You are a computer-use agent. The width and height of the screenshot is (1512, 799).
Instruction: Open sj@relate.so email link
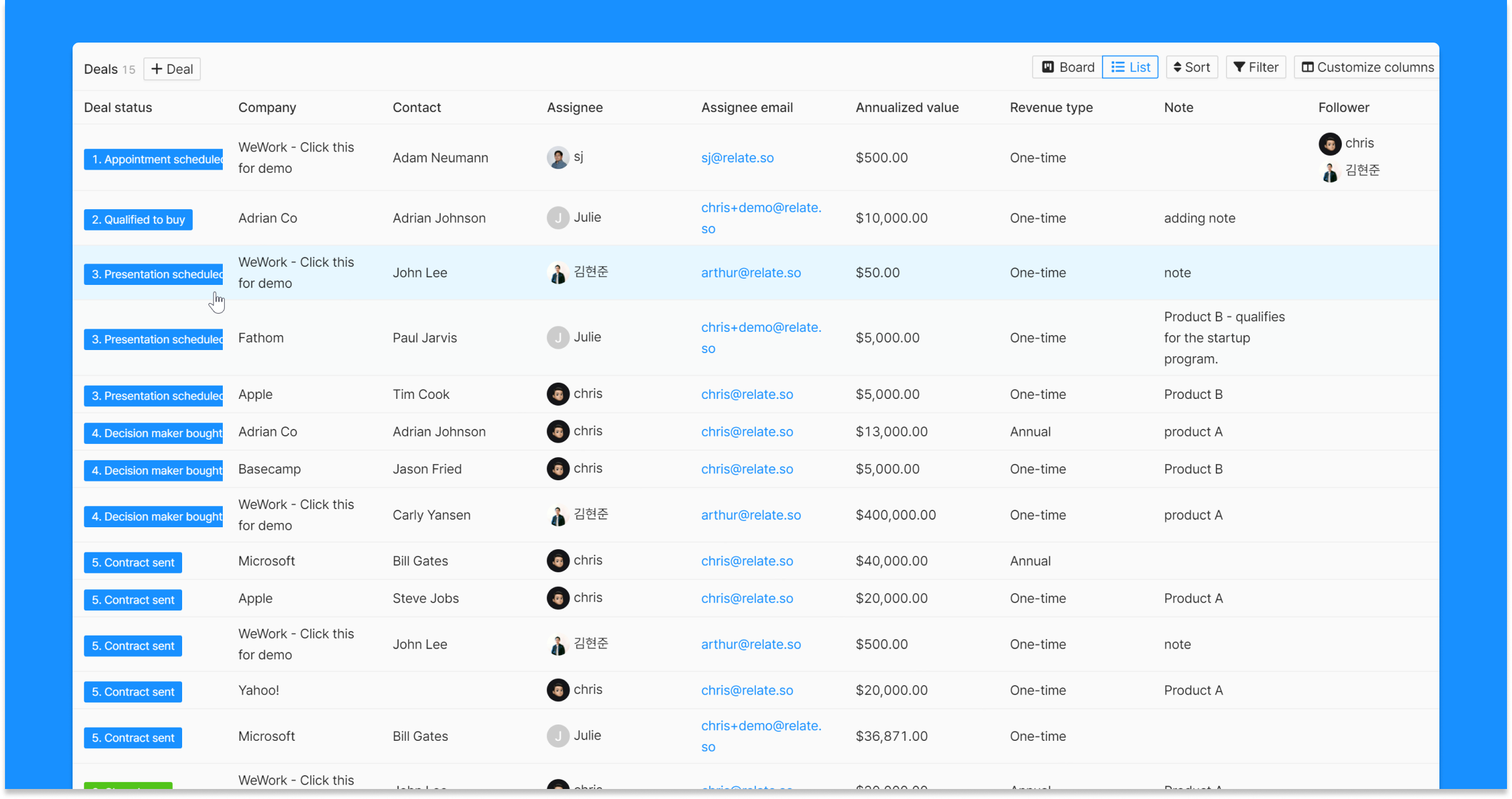coord(737,158)
